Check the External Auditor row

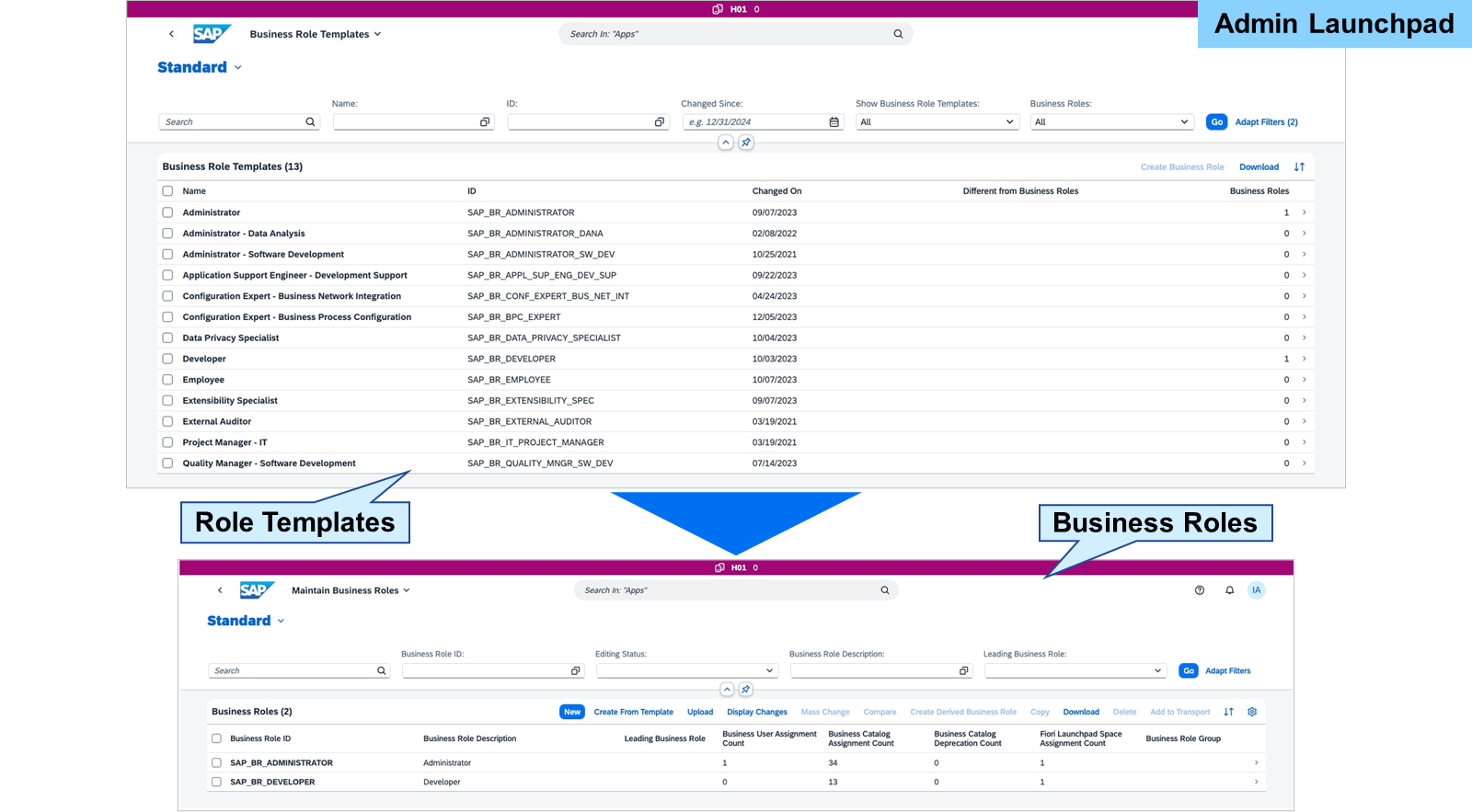pyautogui.click(x=167, y=422)
